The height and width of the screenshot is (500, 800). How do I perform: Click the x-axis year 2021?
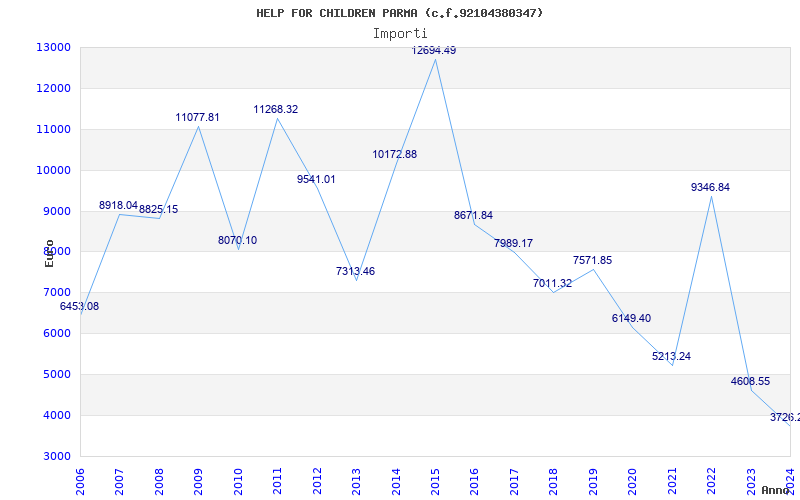(673, 481)
